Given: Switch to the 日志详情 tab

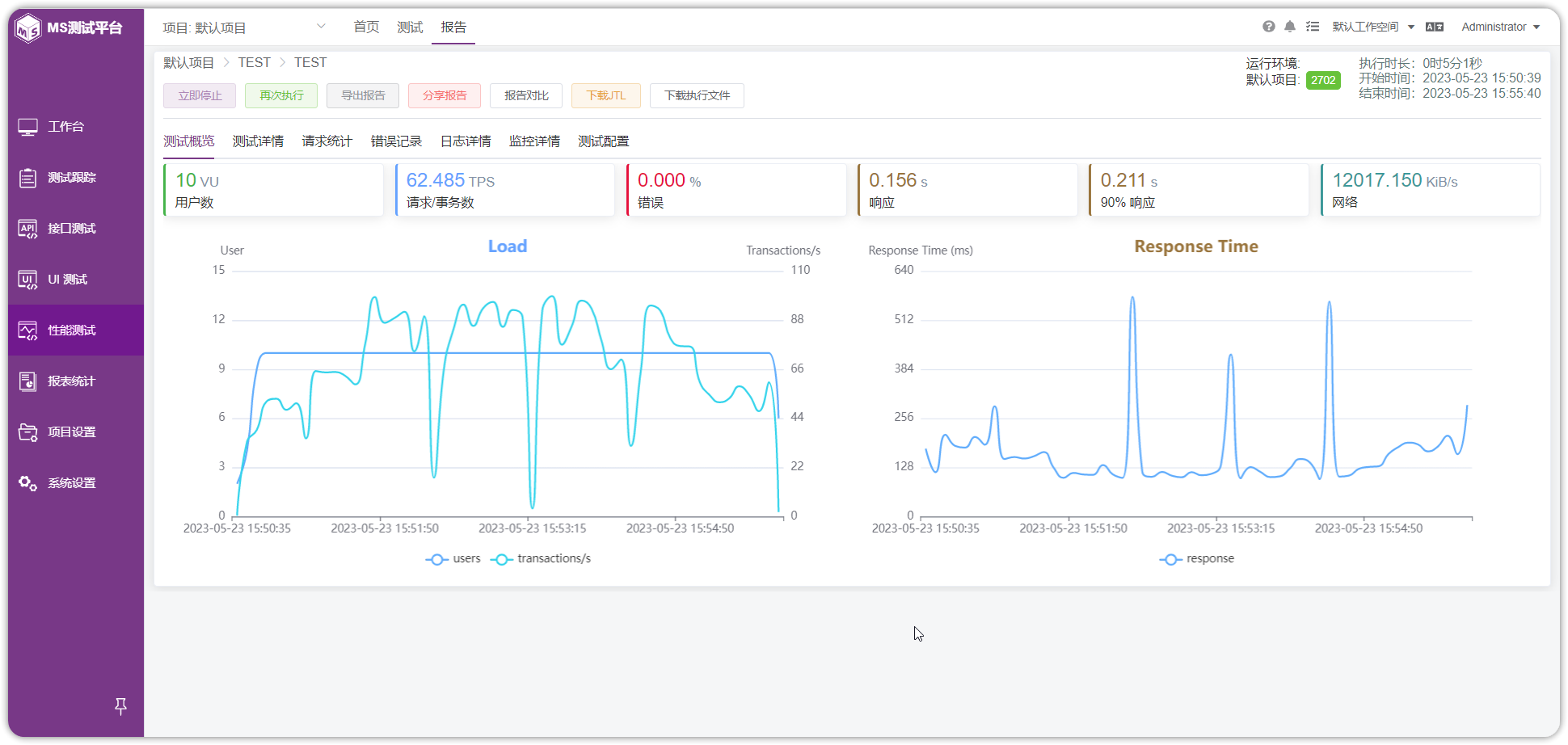Looking at the screenshot, I should [x=466, y=141].
